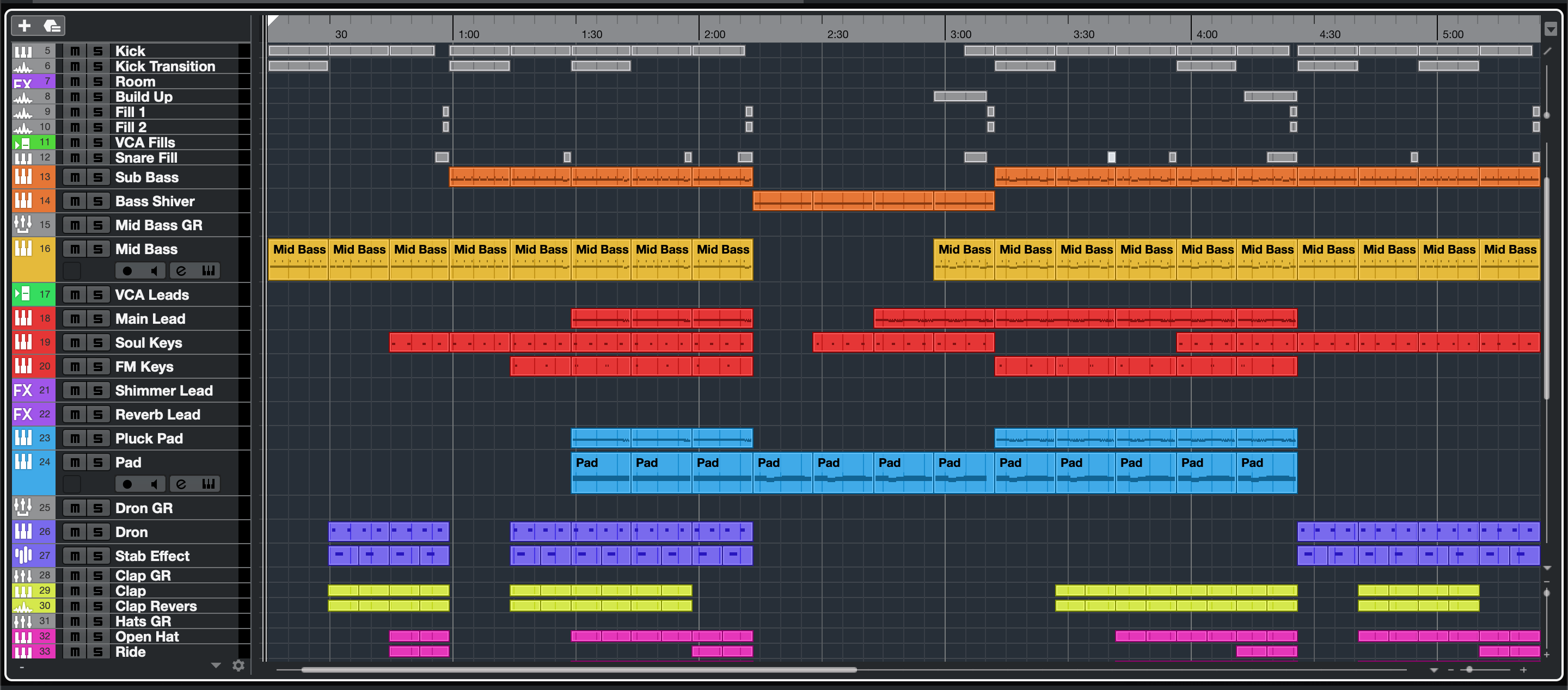The height and width of the screenshot is (690, 1568).
Task: Open the instrument editor on Pad track
Action: coord(208,484)
